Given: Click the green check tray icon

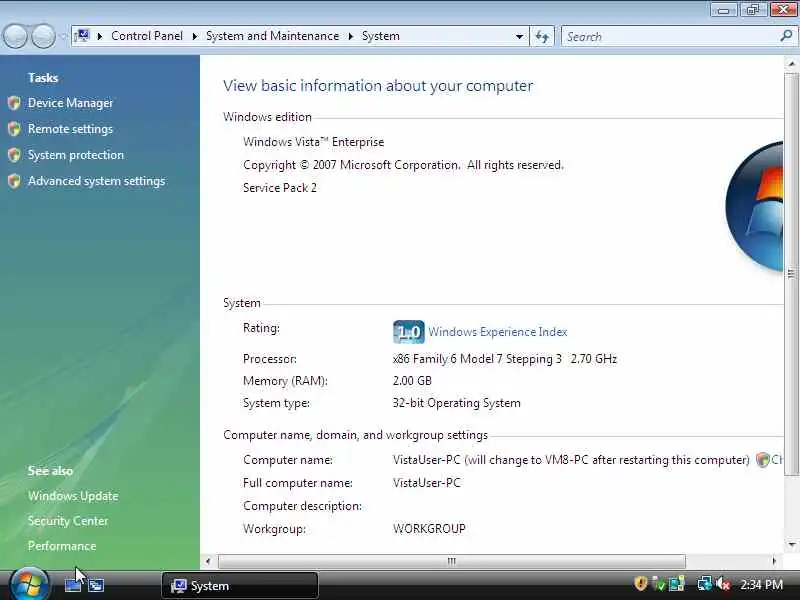Looking at the screenshot, I should click(659, 583).
